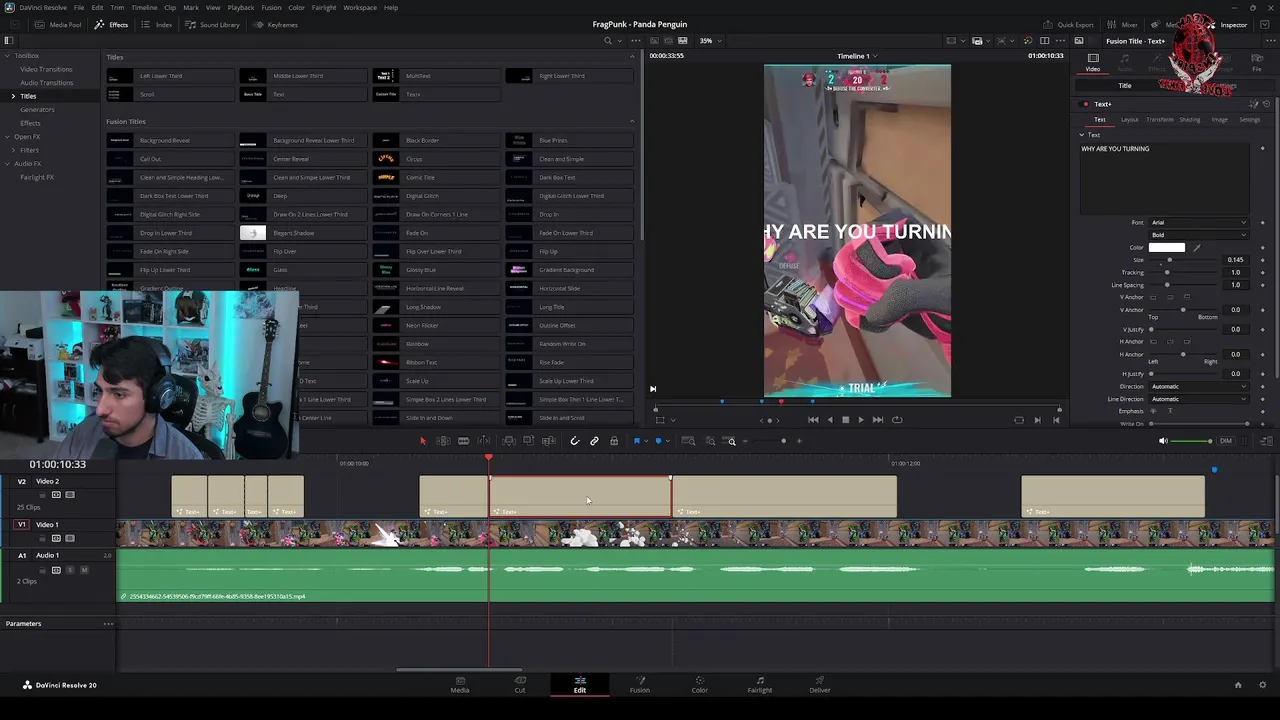Toggle the Snapping magnet icon
The width and height of the screenshot is (1280, 720).
(x=574, y=441)
